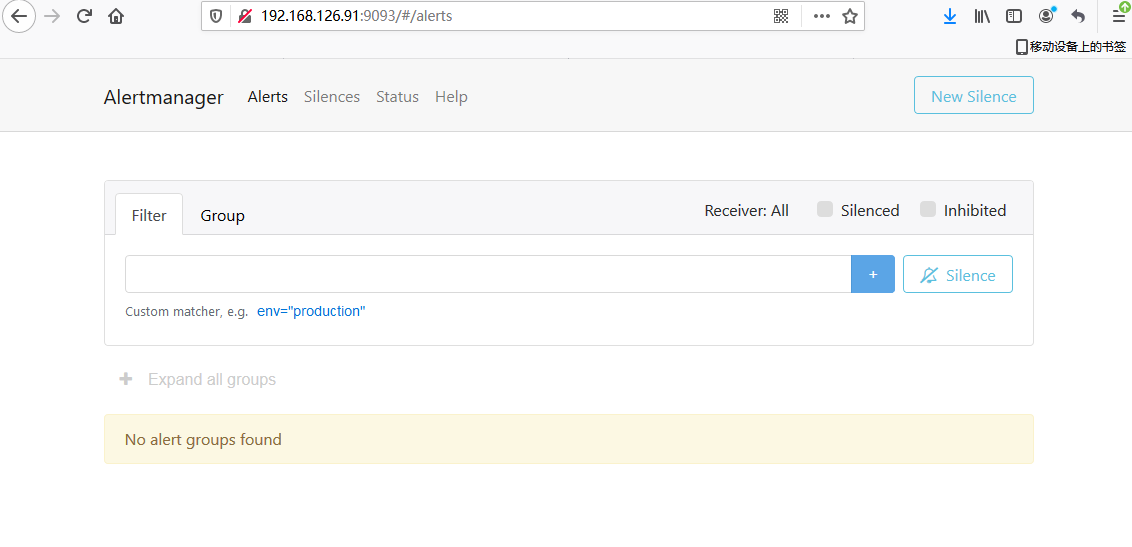Open the Silences navigation item
Viewport: 1132px width, 547px height.
(x=332, y=97)
